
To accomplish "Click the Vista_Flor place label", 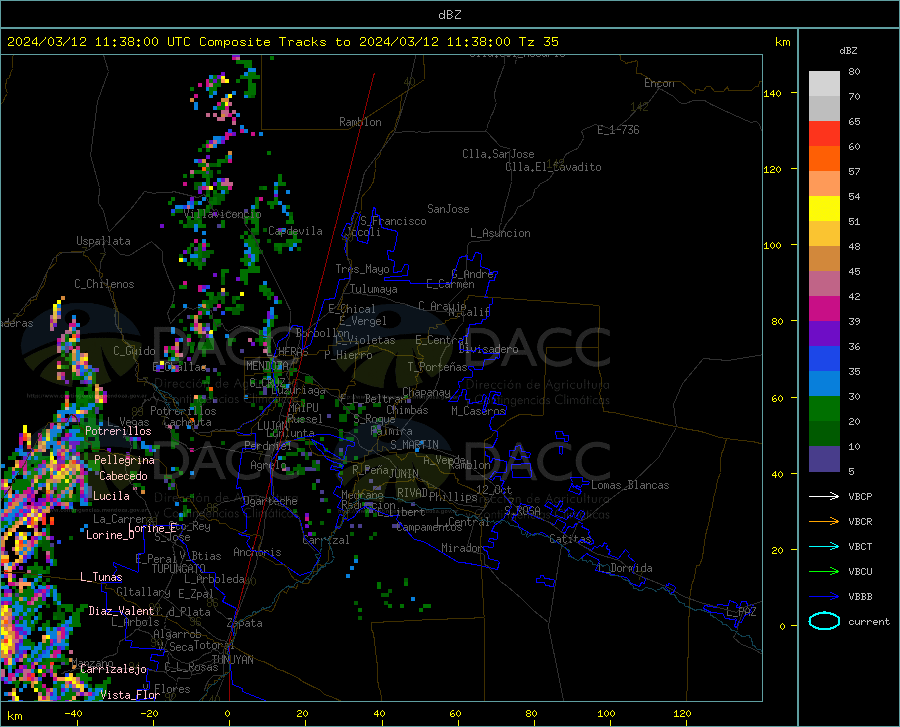I will (x=130, y=695).
